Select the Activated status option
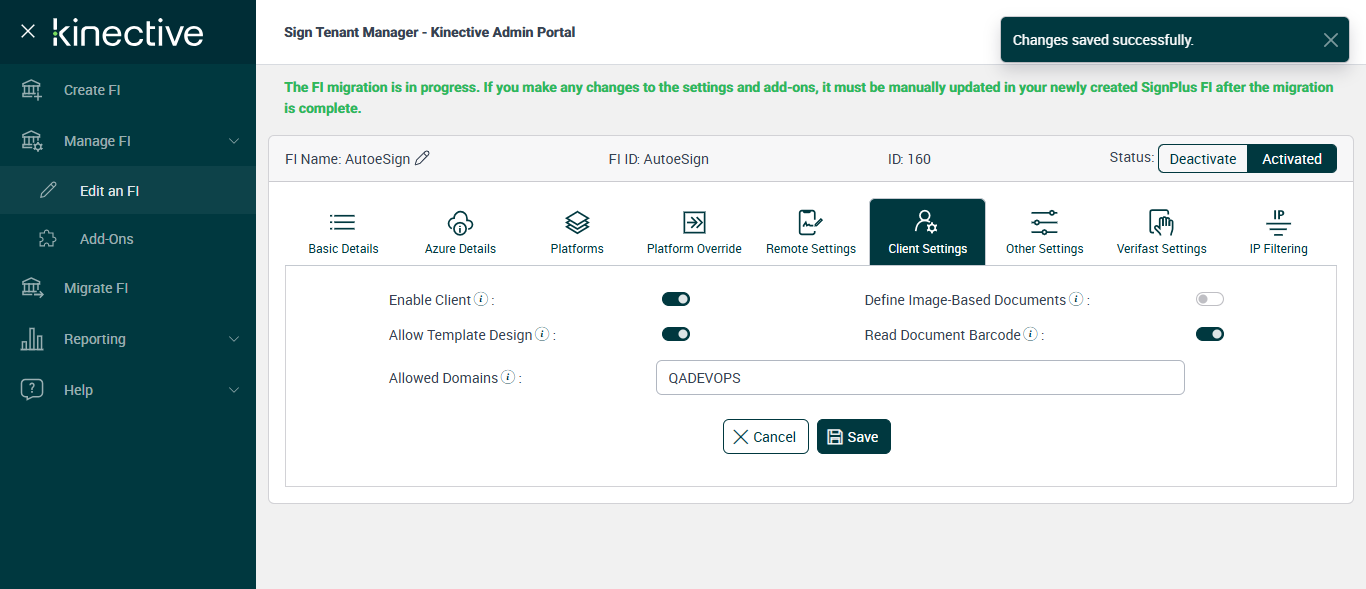Viewport: 1366px width, 589px height. pos(1292,159)
